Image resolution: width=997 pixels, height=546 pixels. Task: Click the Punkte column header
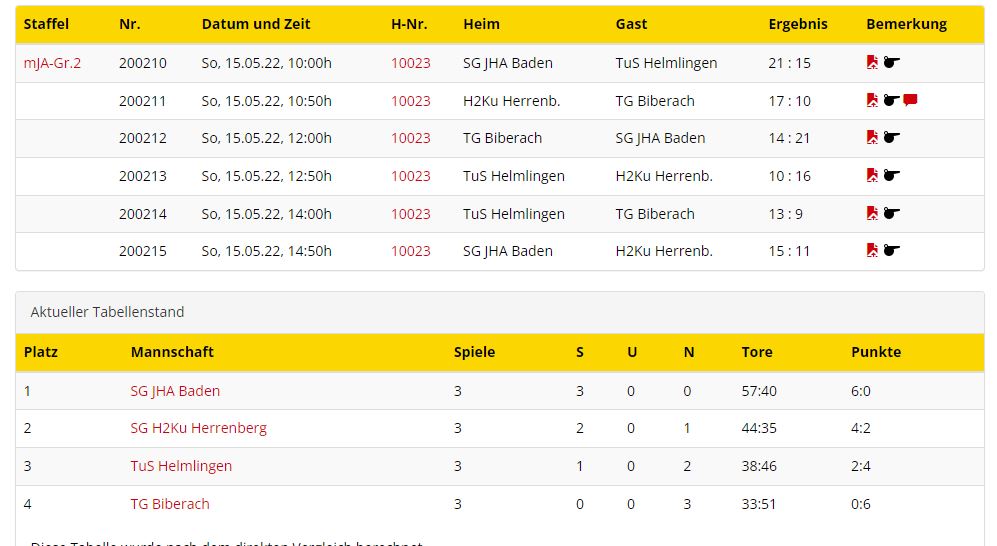point(876,352)
